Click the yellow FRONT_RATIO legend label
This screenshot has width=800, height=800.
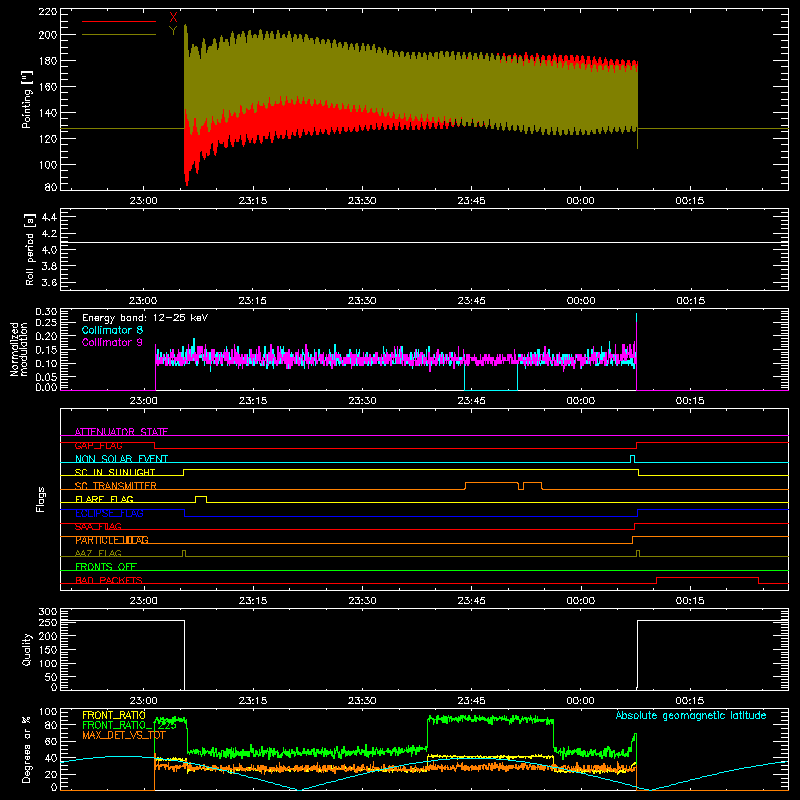[114, 715]
